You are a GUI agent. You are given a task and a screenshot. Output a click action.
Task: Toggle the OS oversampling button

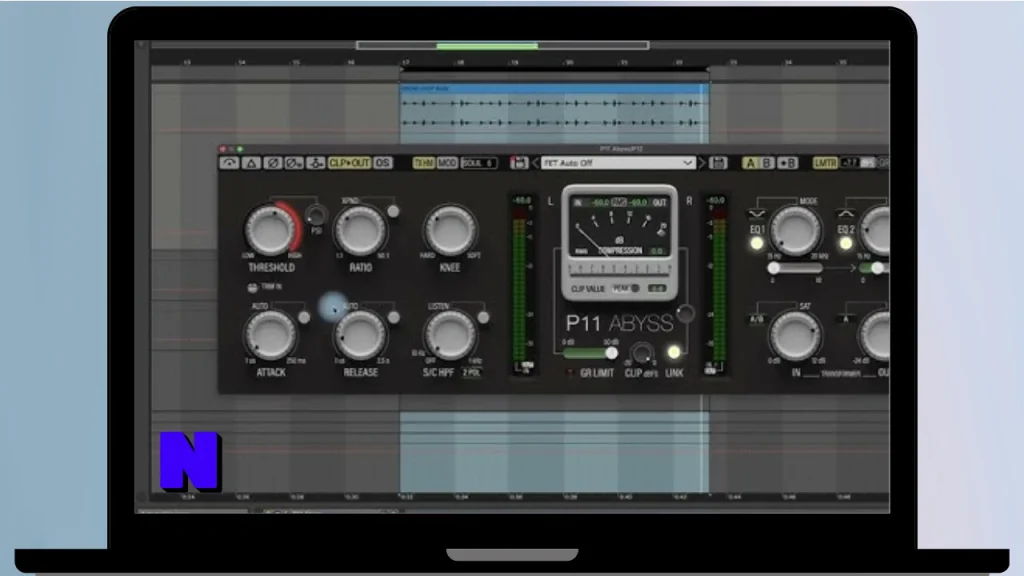tap(383, 163)
